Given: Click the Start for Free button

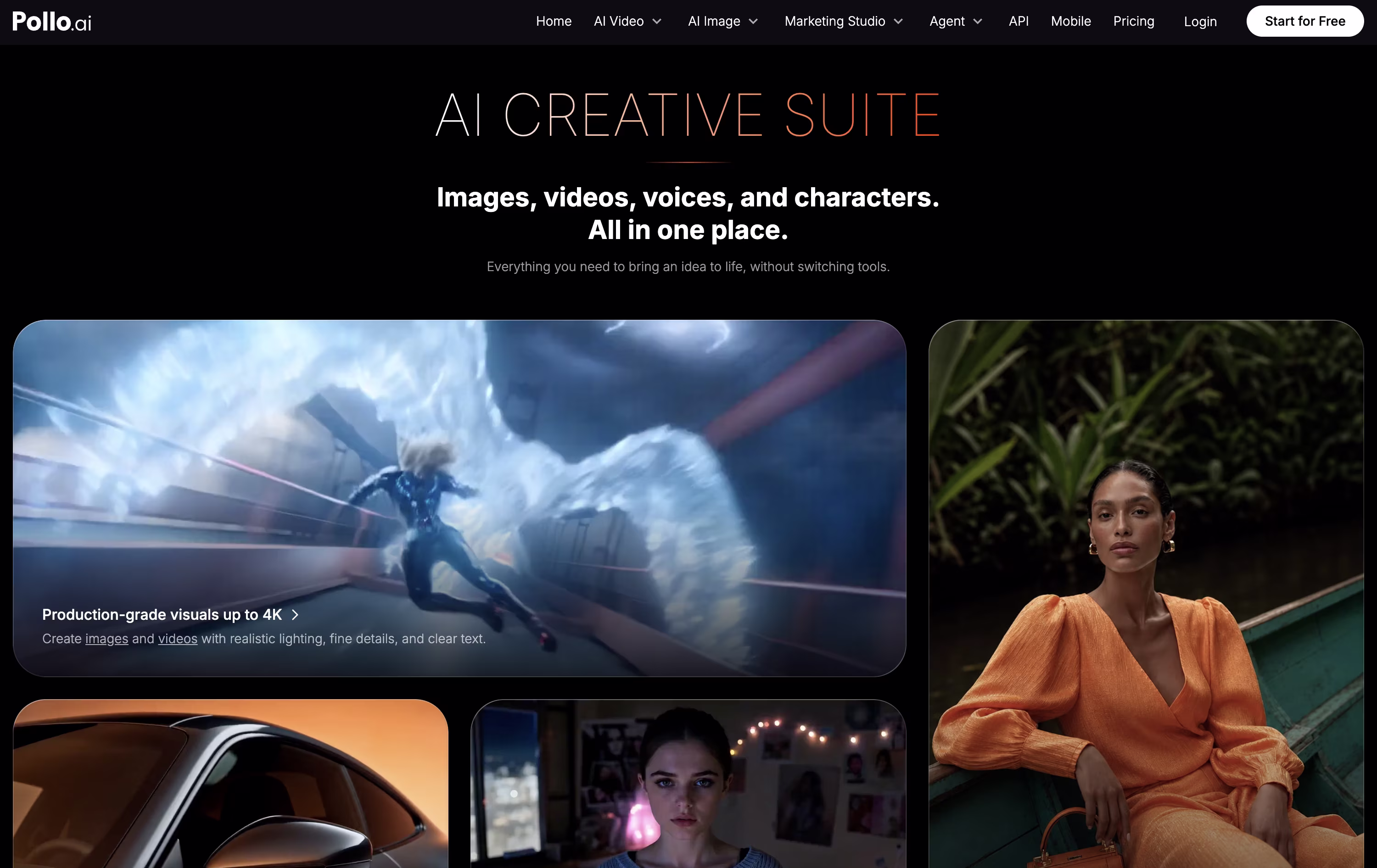Looking at the screenshot, I should [1304, 21].
